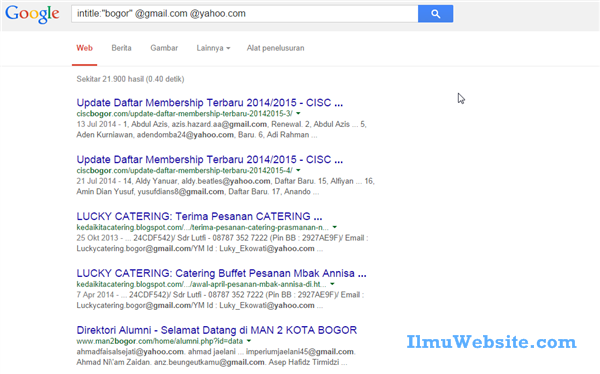Click snippet text 'anz.beungeutkamu@gmail.com'
Image resolution: width=600 pixels, height=374 pixels.
pos(209,362)
